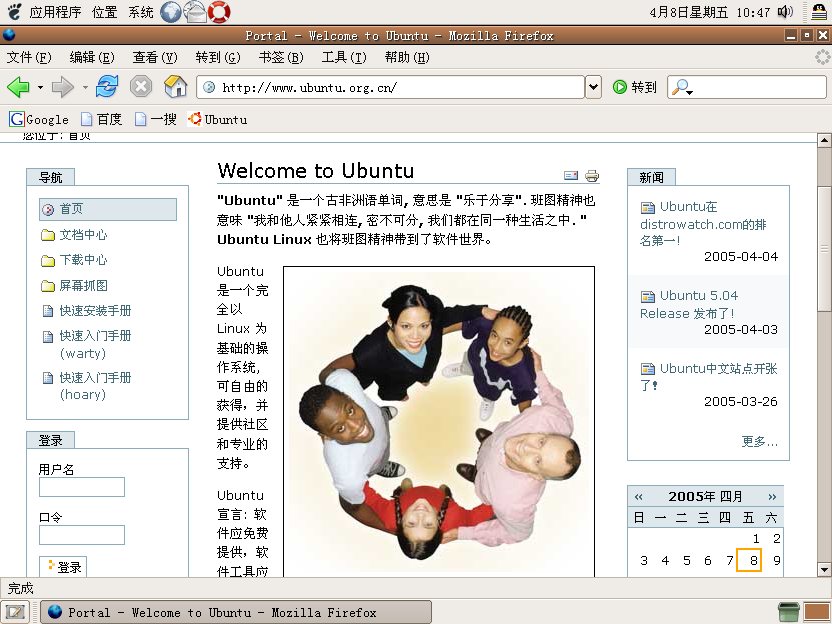Screen dimensions: 832x624
Task: Click the show desktop icon in bottom panel
Action: 15,612
